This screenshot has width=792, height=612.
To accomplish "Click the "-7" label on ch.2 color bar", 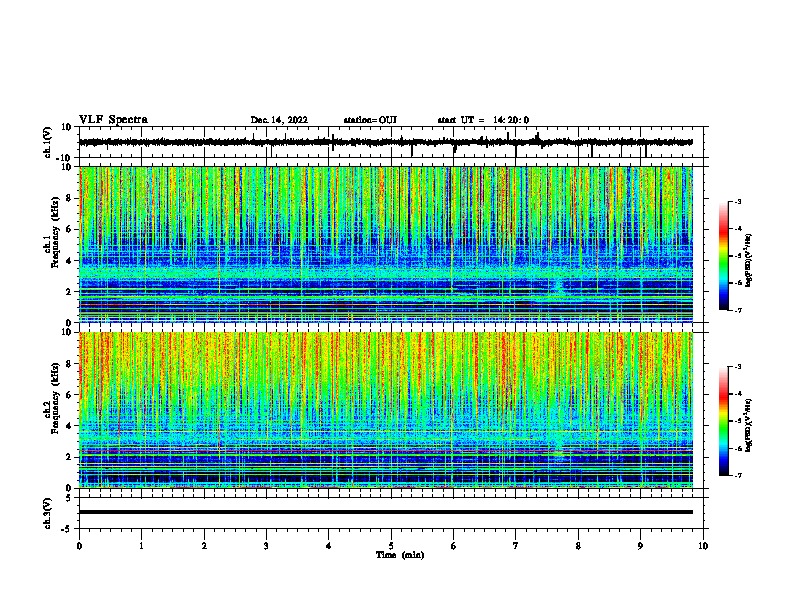I will (737, 475).
